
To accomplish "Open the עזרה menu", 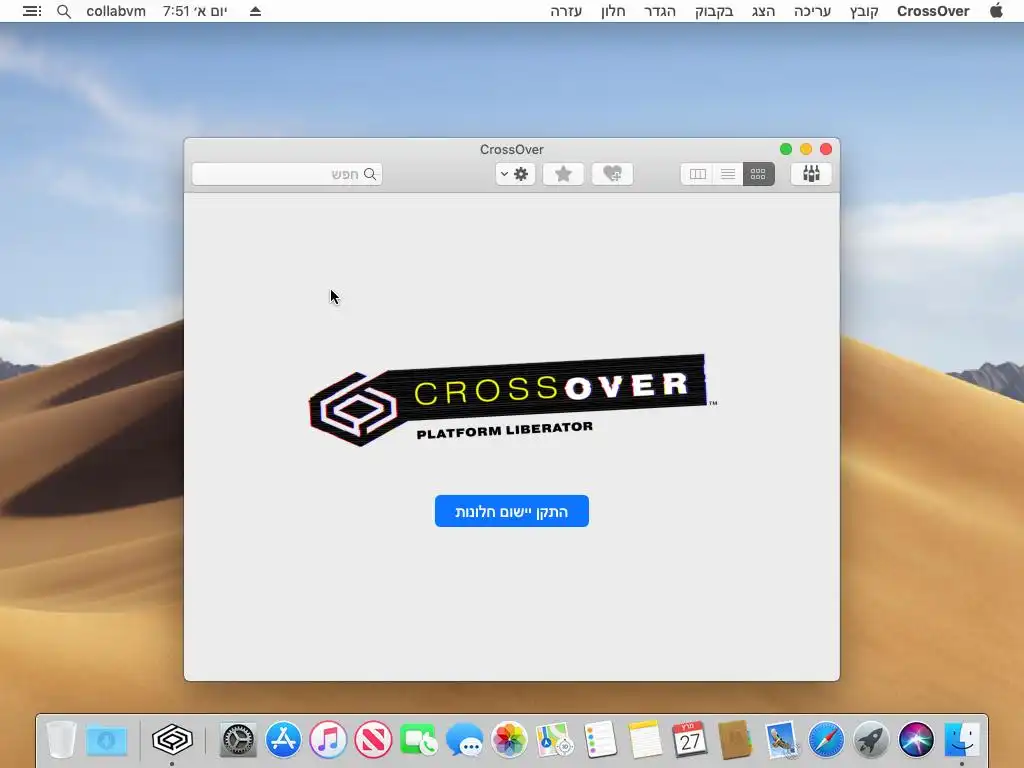I will click(566, 11).
